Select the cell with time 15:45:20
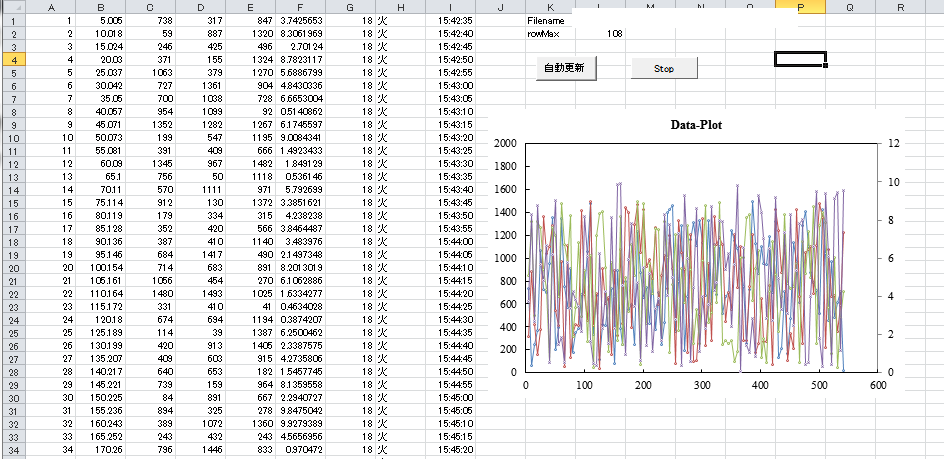Screen dimensions: 944x459 pyautogui.click(x=455, y=450)
